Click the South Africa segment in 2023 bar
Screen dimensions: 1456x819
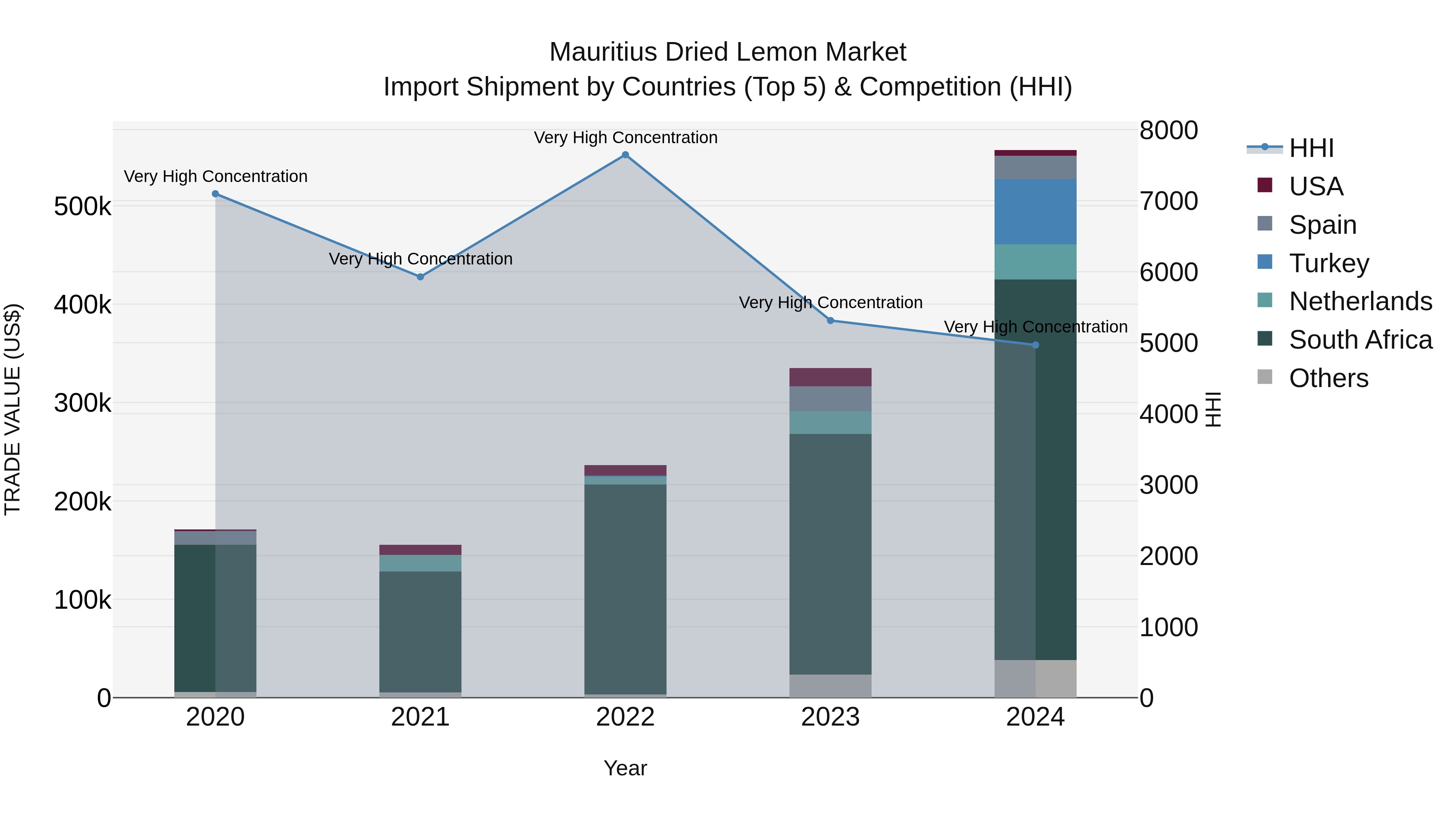pos(830,554)
